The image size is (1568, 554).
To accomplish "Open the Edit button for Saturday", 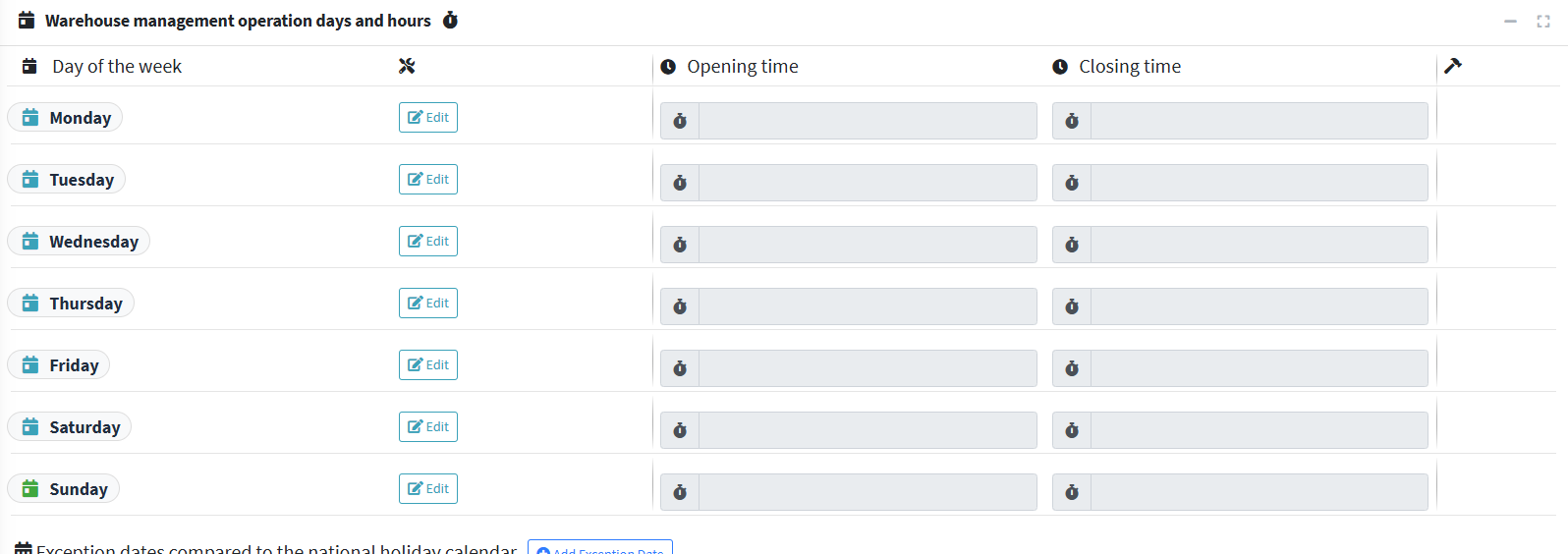I will click(x=428, y=427).
